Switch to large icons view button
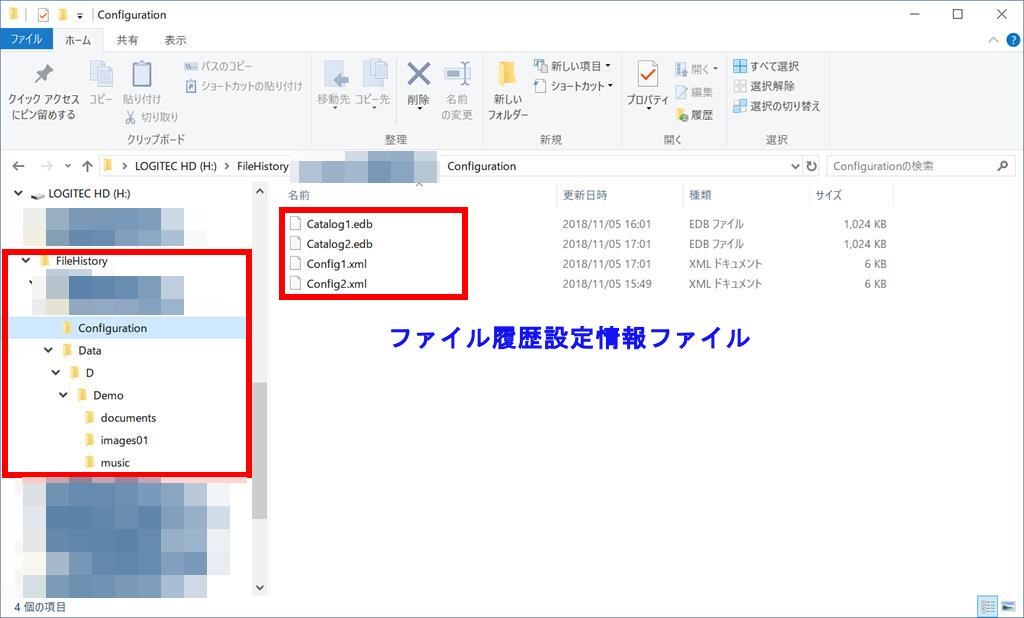The width and height of the screenshot is (1024, 618). pos(1007,606)
